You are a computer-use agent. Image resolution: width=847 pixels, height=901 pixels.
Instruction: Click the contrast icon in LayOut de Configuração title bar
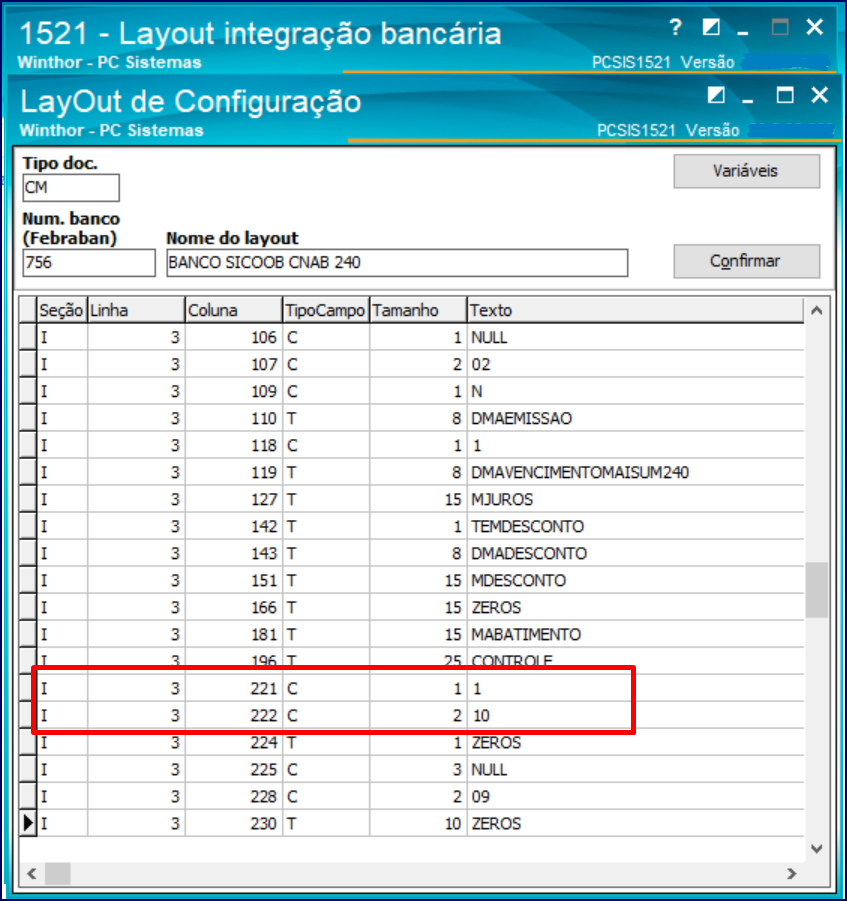[x=716, y=96]
